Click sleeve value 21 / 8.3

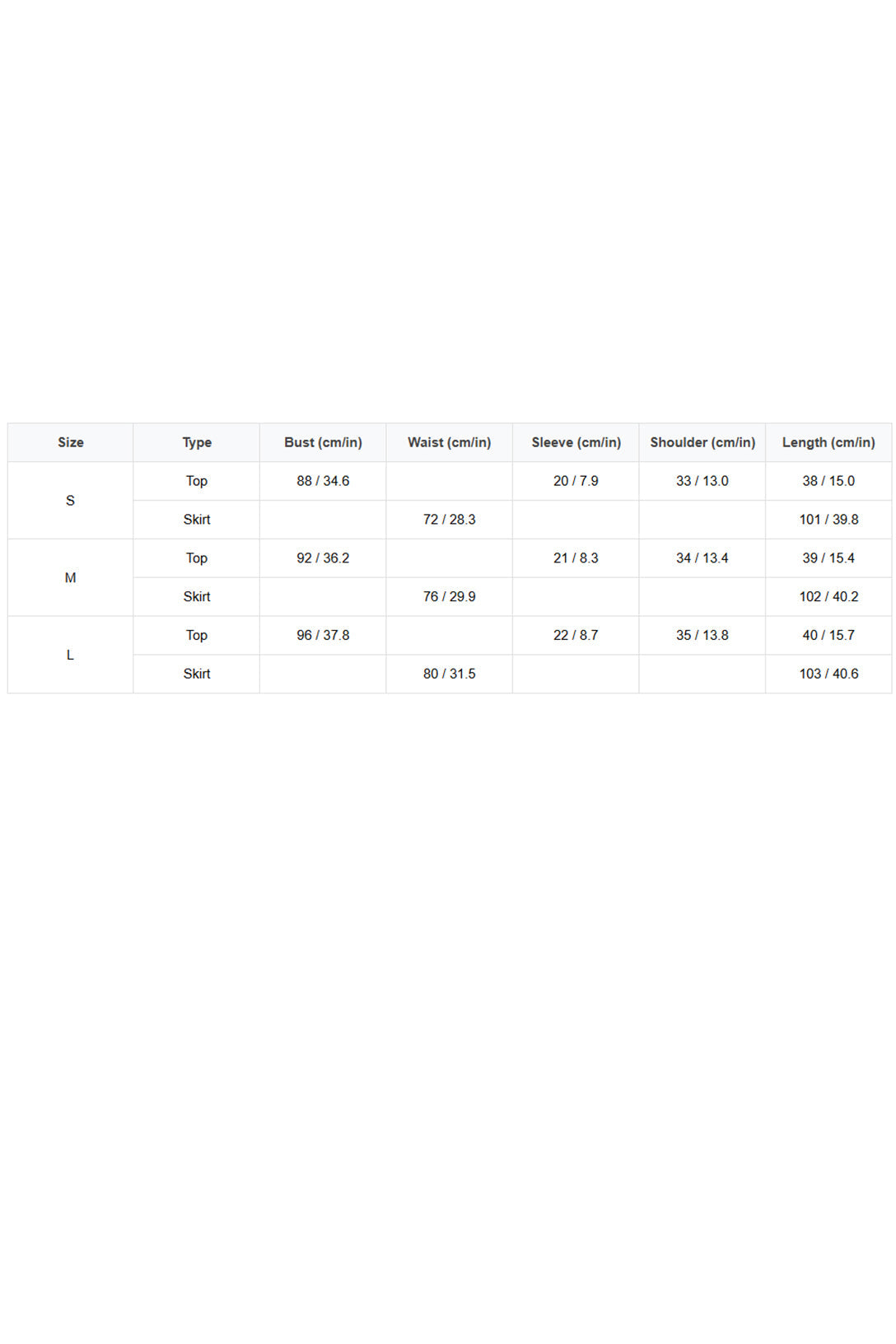pos(576,558)
